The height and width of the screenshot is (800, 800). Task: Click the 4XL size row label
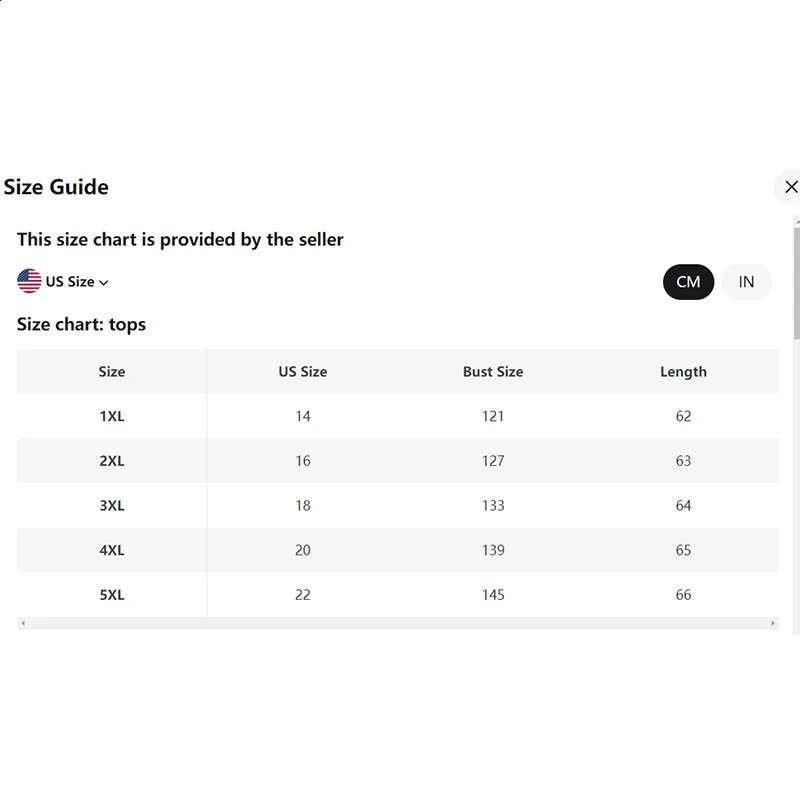pyautogui.click(x=112, y=550)
